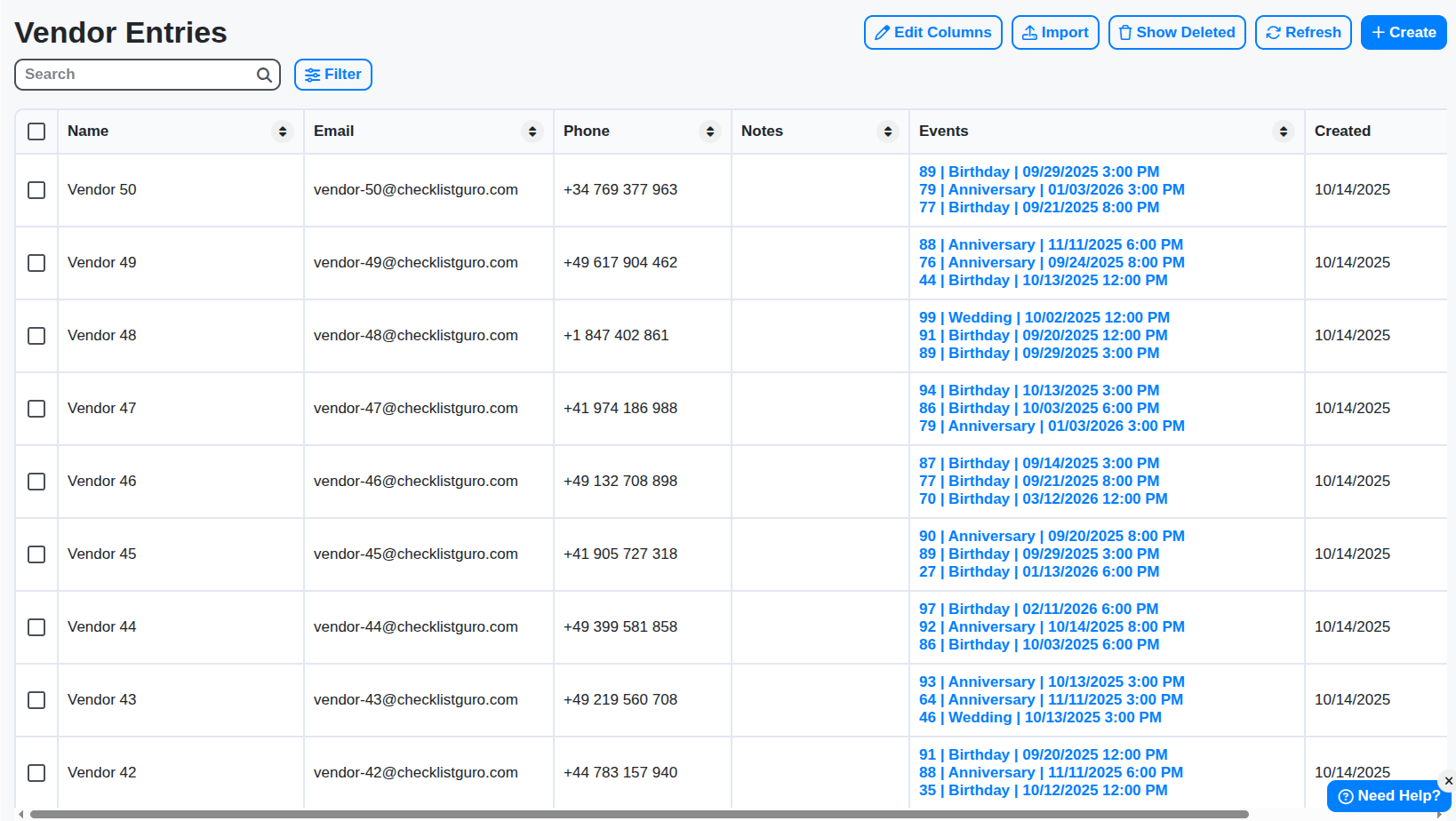Image resolution: width=1456 pixels, height=821 pixels.
Task: Click the magnifying glass search icon
Action: click(x=264, y=75)
